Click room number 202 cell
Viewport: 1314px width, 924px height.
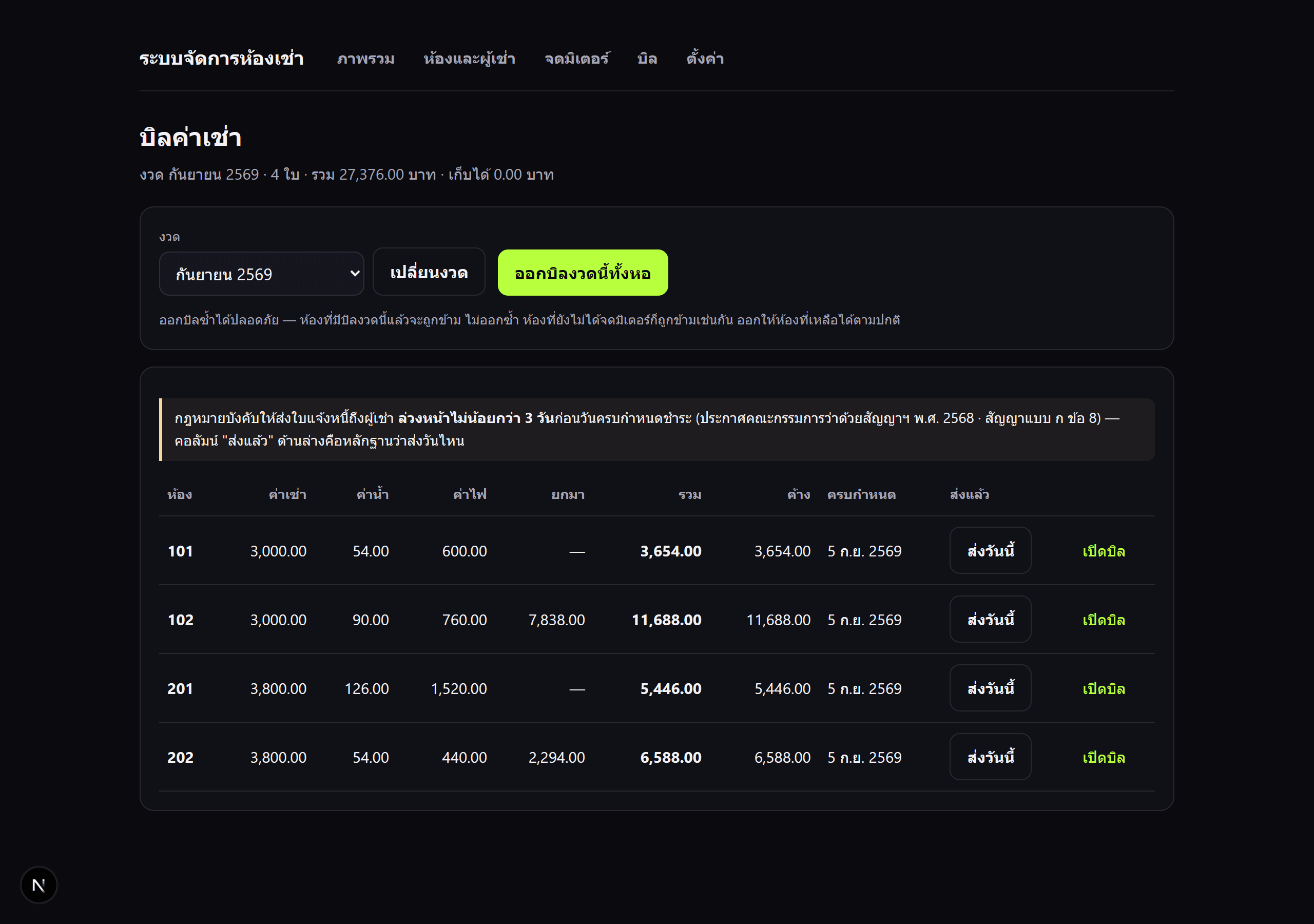[x=180, y=757]
